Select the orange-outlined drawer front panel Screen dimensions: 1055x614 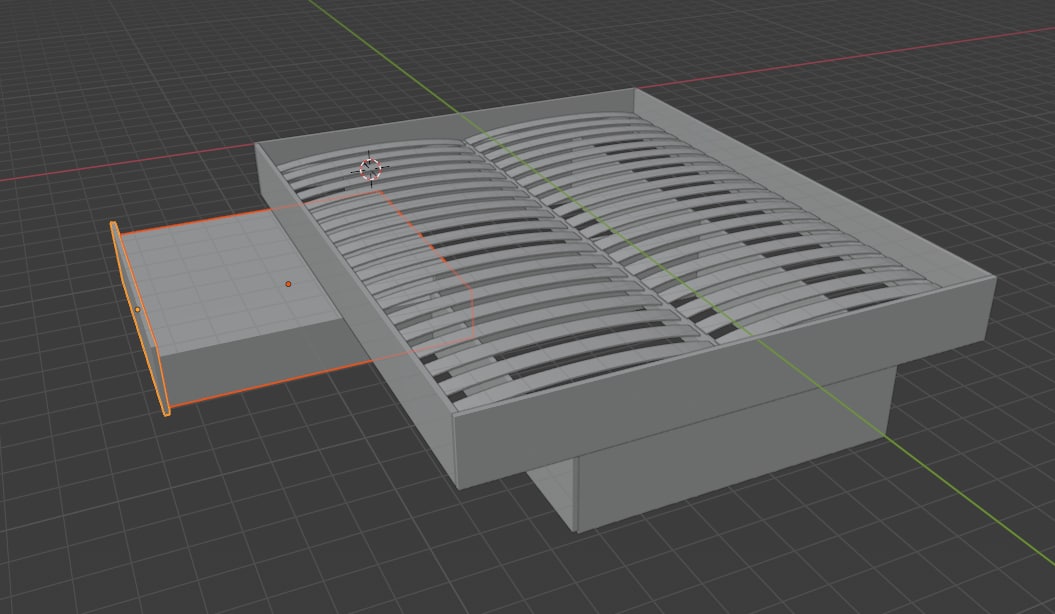(x=139, y=318)
